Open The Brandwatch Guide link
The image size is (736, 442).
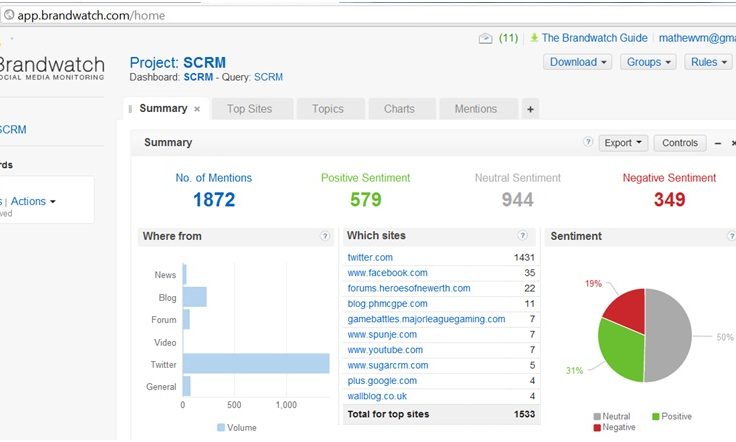coord(594,38)
